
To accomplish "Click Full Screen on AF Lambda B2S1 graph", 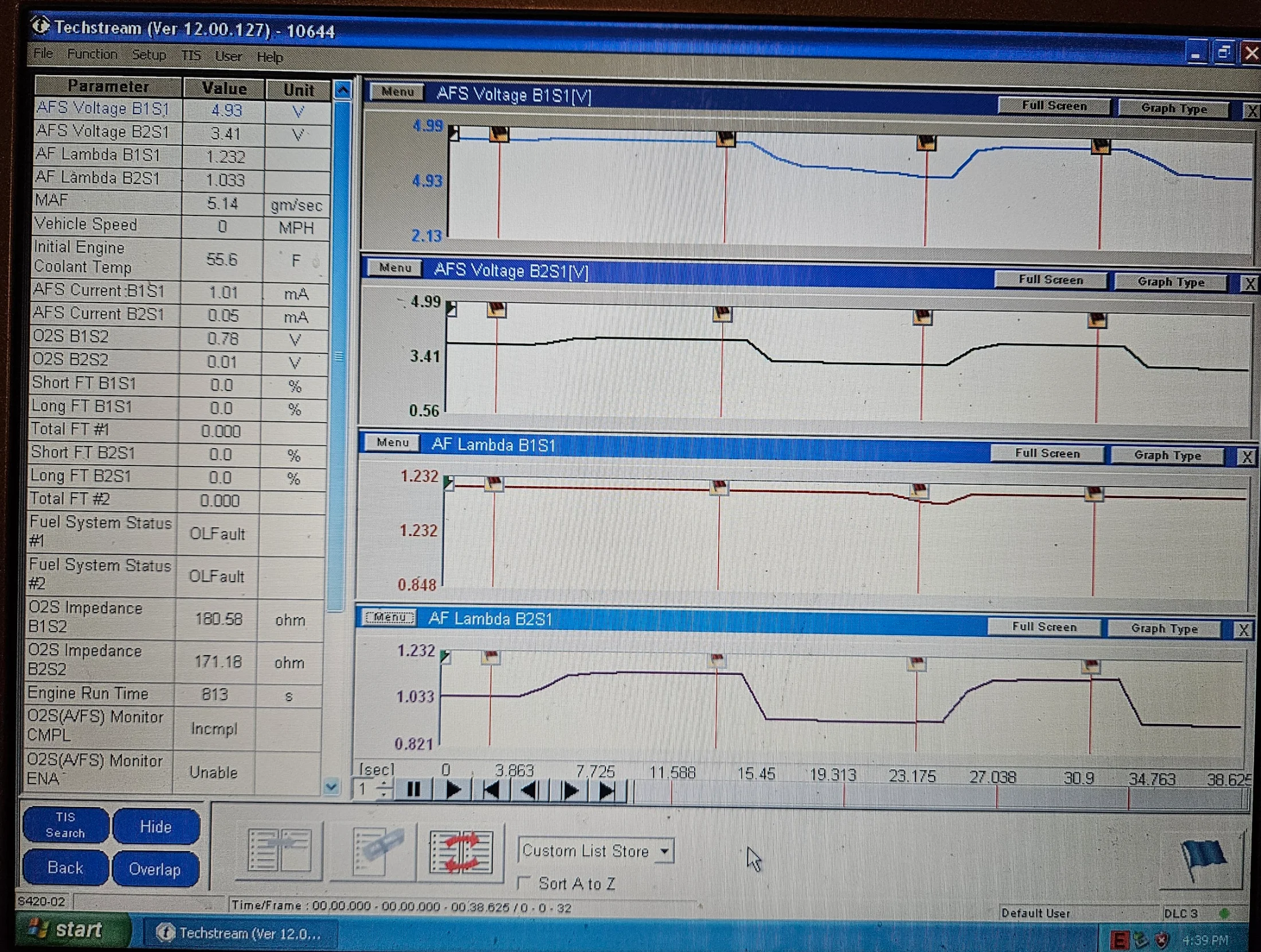I will tap(1044, 627).
